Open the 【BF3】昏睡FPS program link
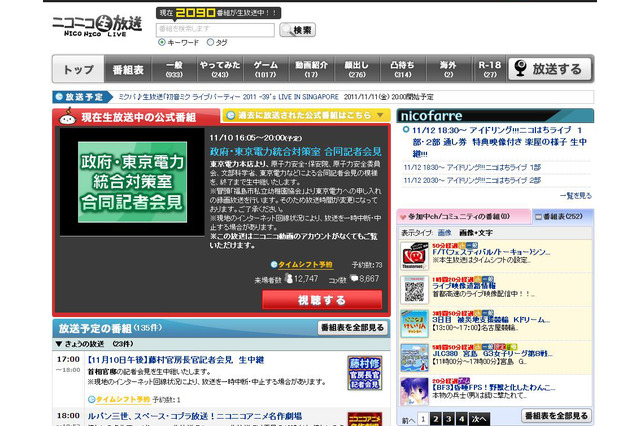This screenshot has height=426, width=640. [x=493, y=387]
